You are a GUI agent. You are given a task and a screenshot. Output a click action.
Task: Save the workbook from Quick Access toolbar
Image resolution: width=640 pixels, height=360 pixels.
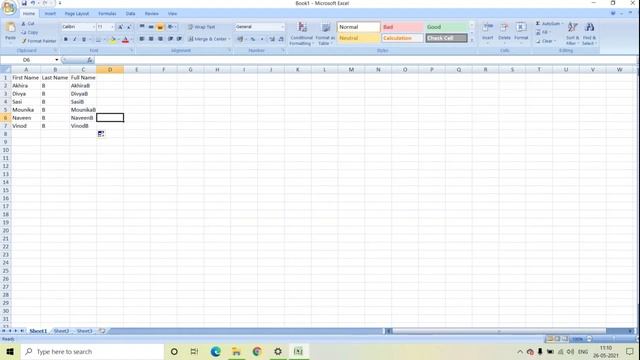click(24, 3)
